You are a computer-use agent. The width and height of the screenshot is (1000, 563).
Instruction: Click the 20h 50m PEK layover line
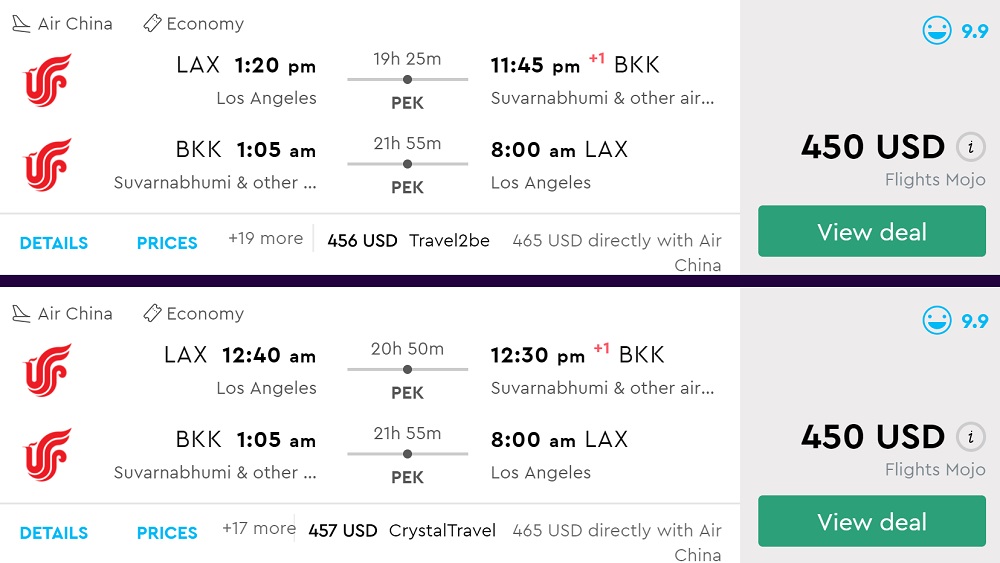click(407, 369)
